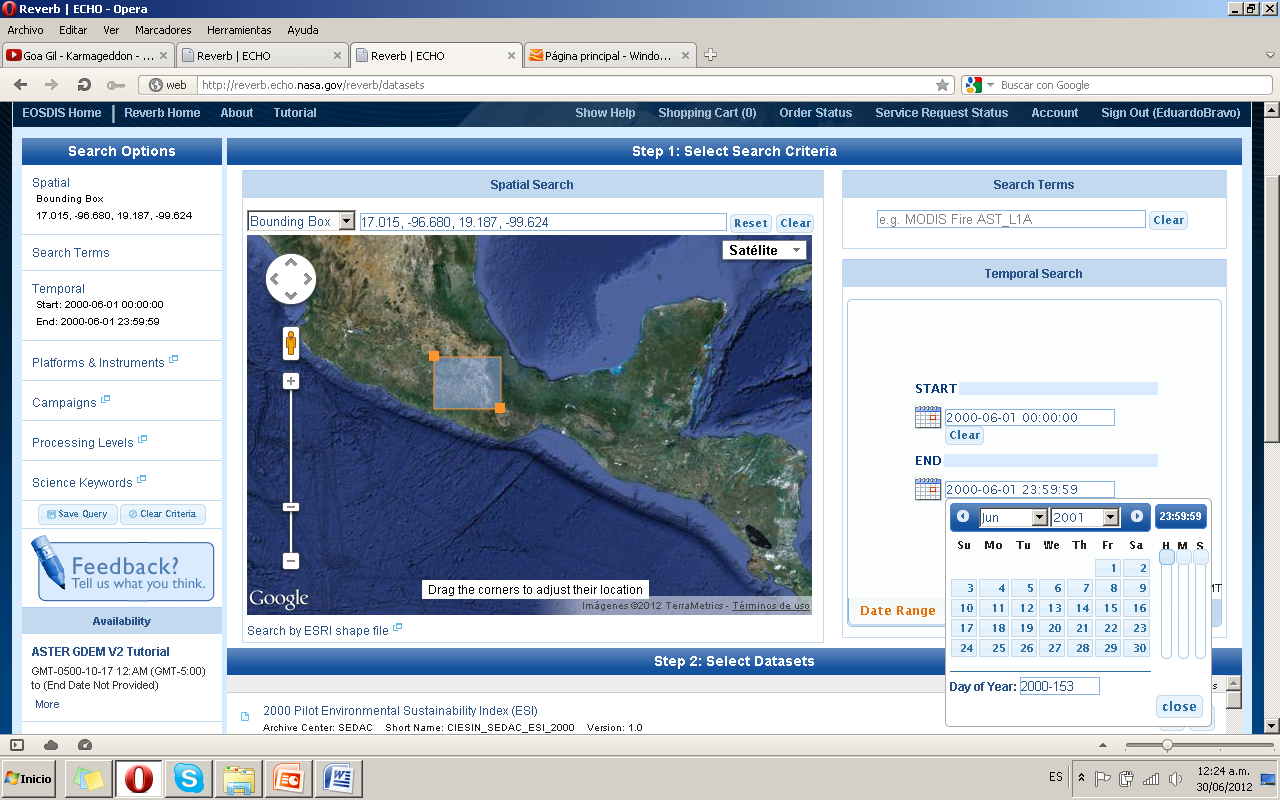Select the Date Range tab

897,610
